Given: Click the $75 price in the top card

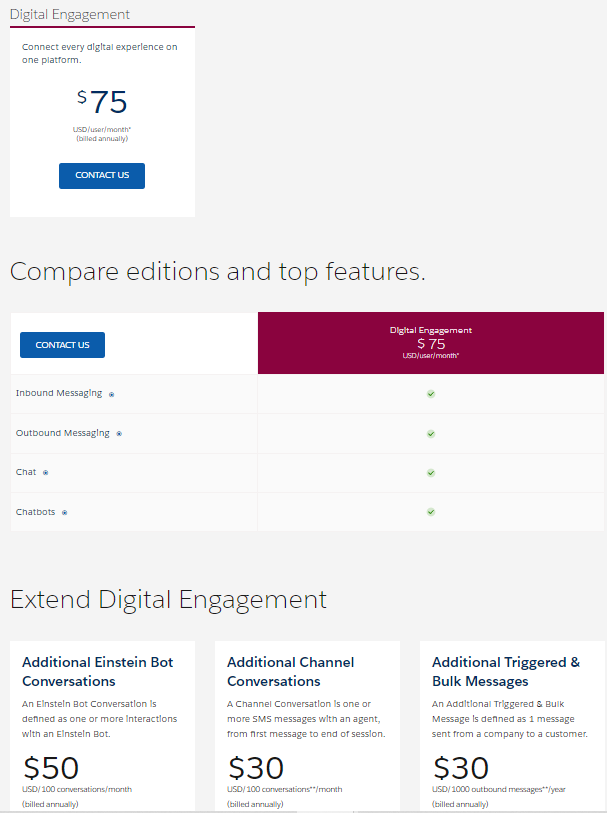Looking at the screenshot, I should pos(102,102).
